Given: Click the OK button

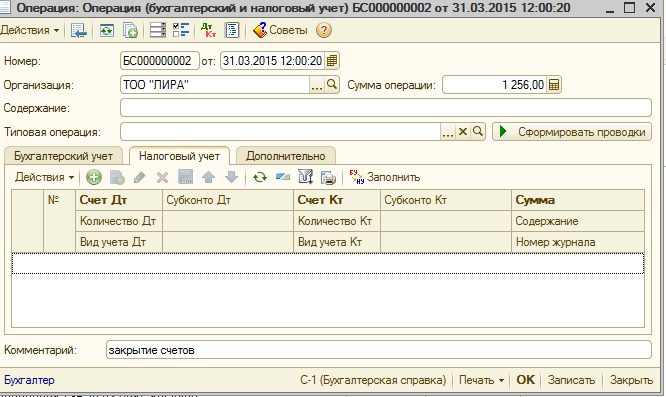Looking at the screenshot, I should [525, 380].
